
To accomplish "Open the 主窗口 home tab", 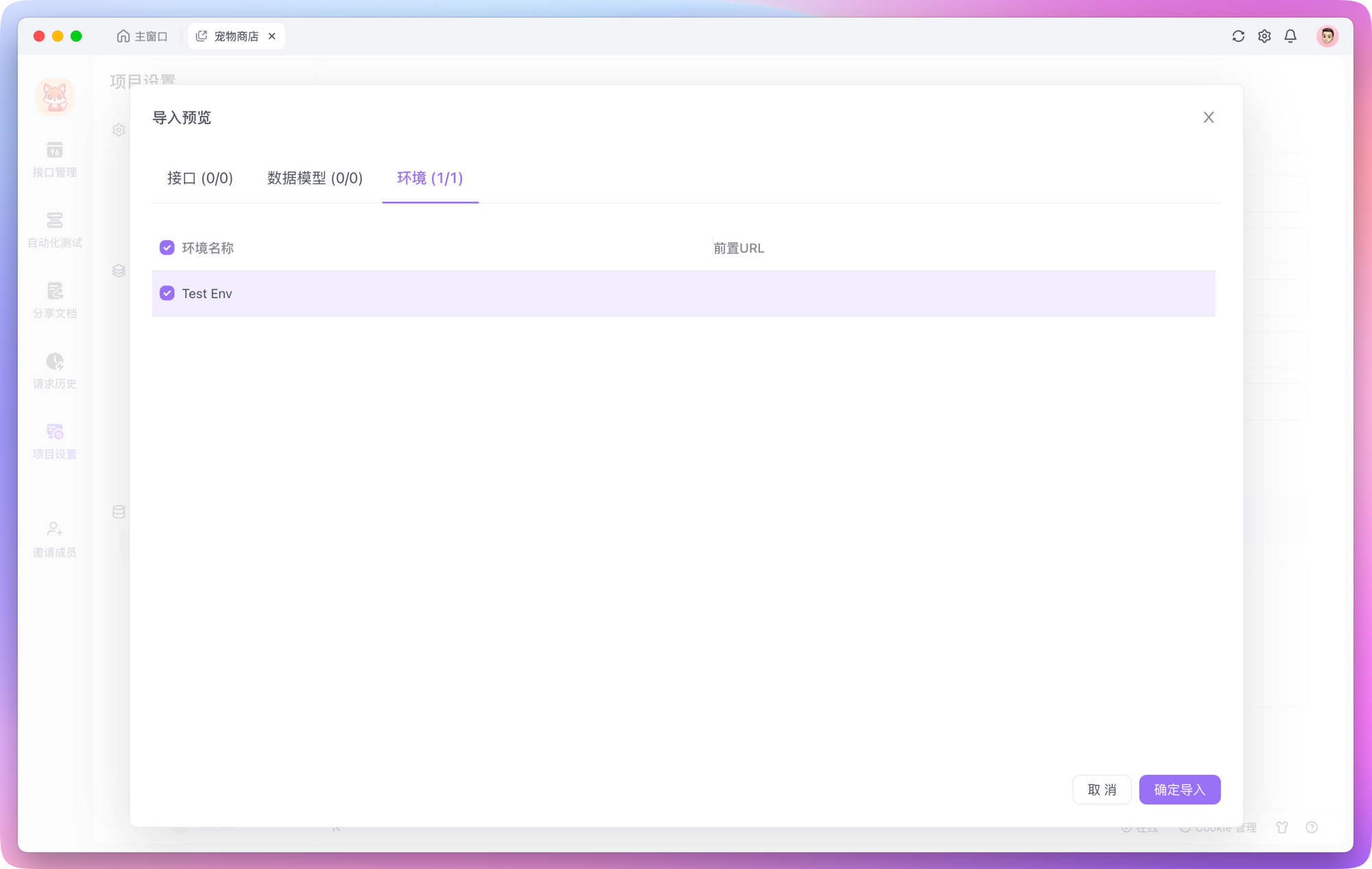I will click(x=142, y=36).
